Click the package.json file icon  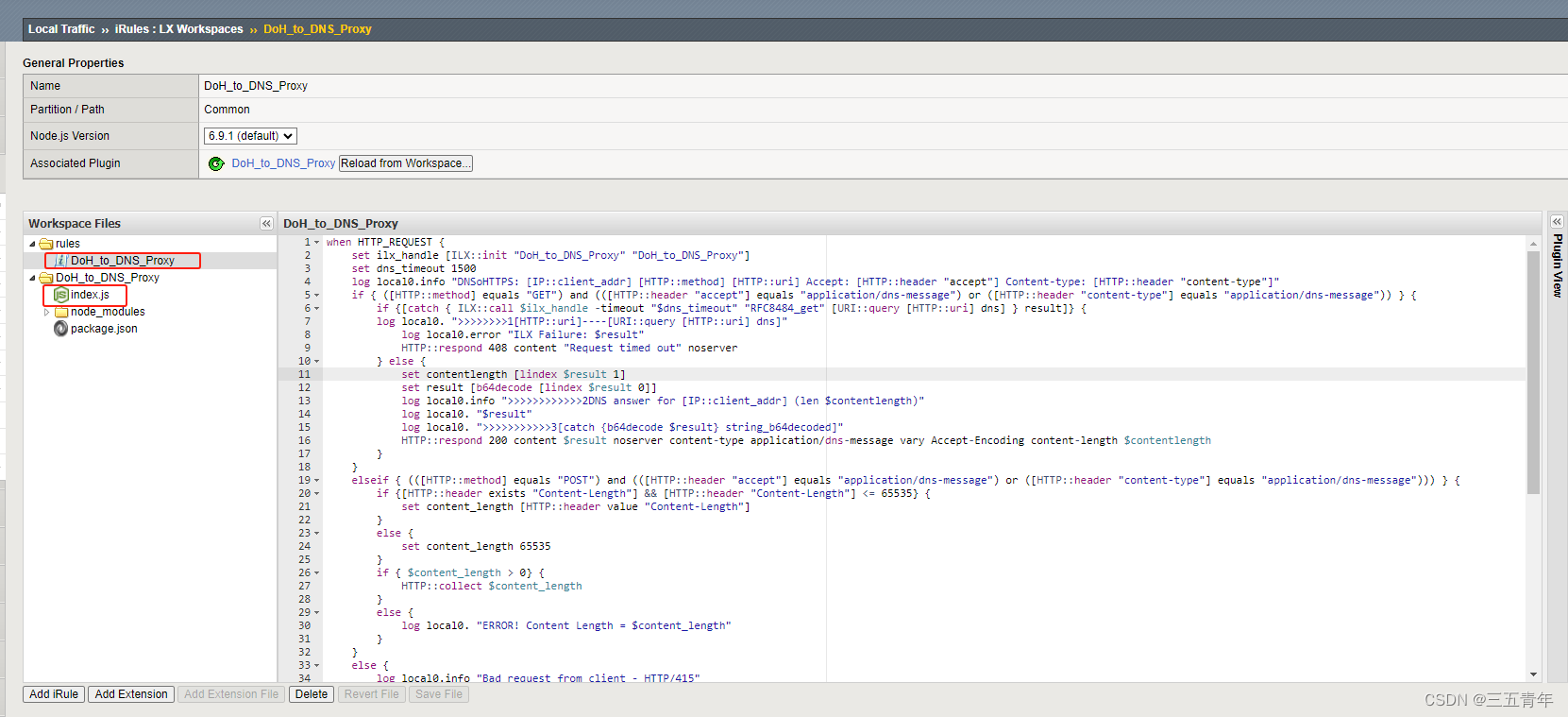[x=61, y=329]
